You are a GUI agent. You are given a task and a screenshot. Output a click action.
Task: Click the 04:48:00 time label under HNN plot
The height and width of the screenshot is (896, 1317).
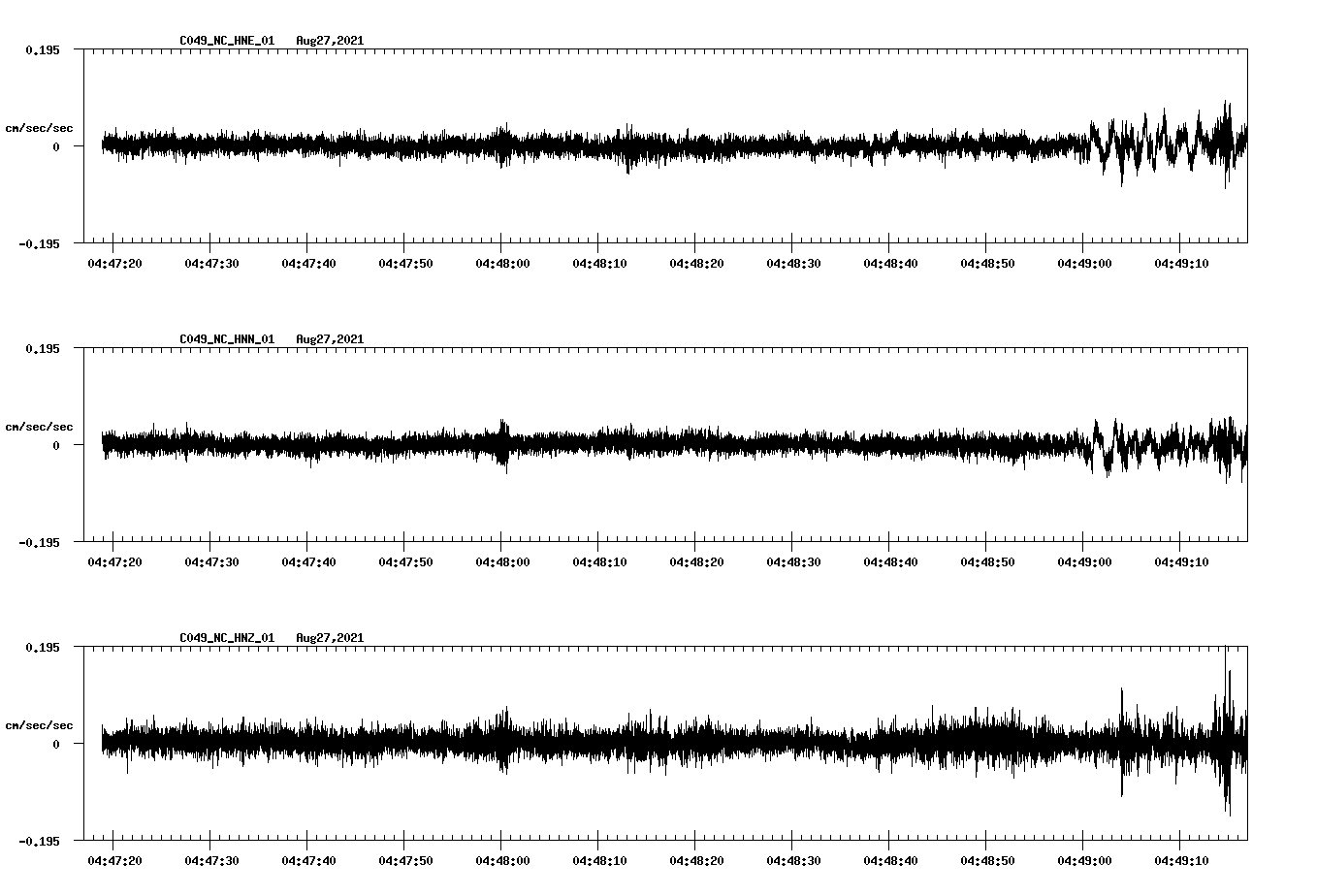tap(502, 561)
